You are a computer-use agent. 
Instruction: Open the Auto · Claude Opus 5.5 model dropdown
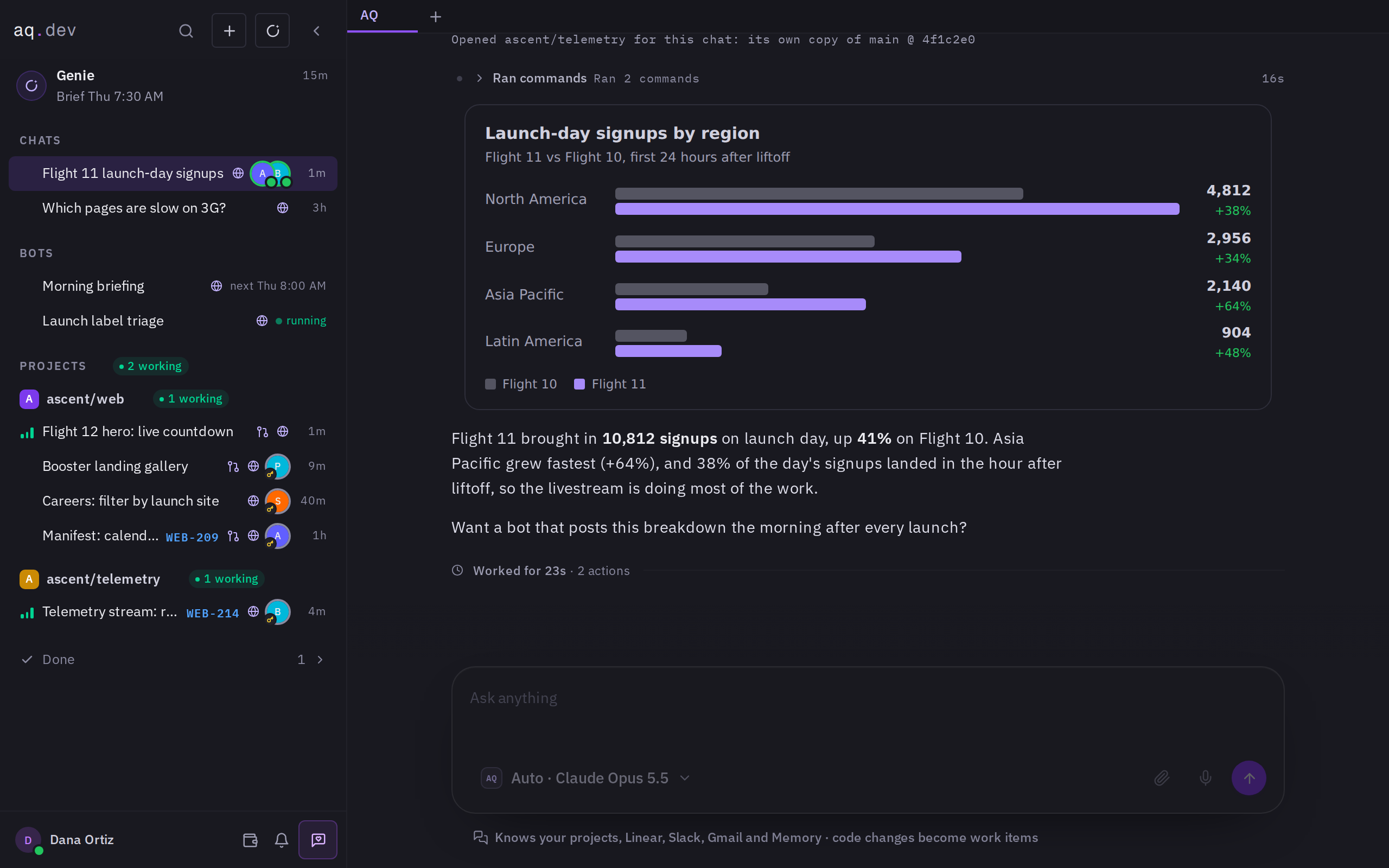click(585, 778)
